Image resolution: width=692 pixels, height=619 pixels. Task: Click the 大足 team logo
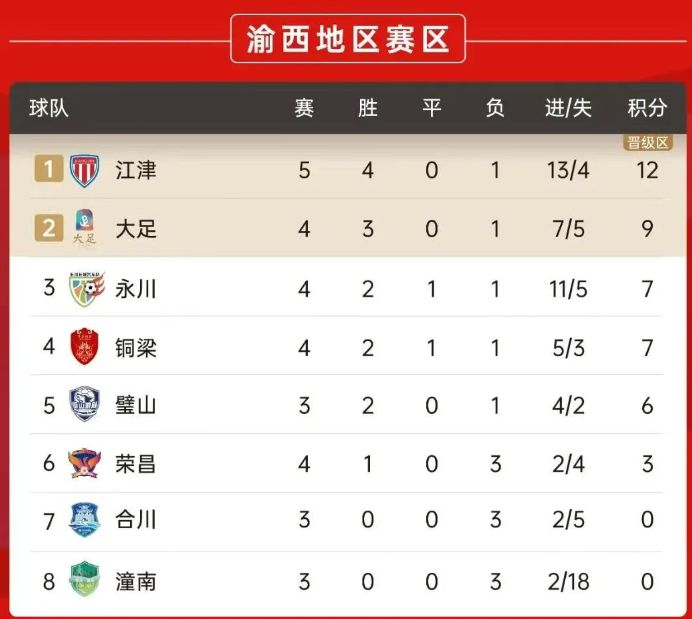coord(84,229)
